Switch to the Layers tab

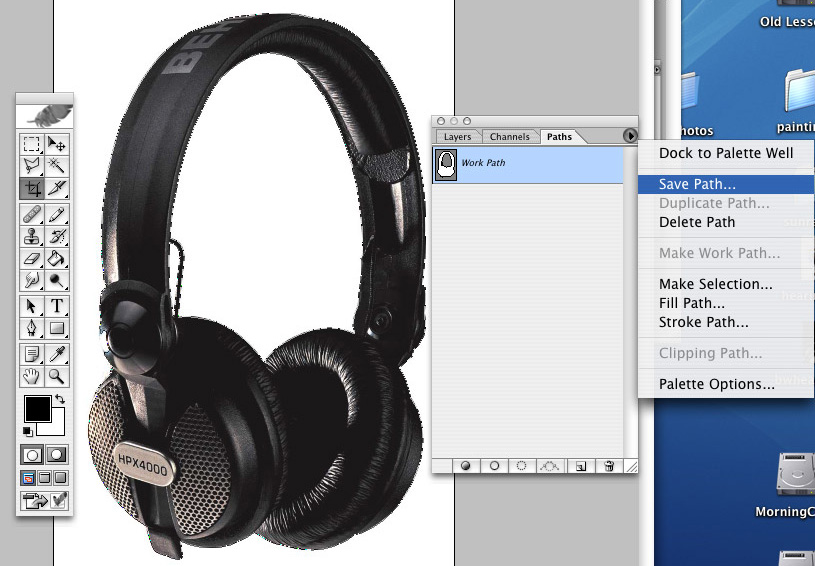pyautogui.click(x=457, y=137)
